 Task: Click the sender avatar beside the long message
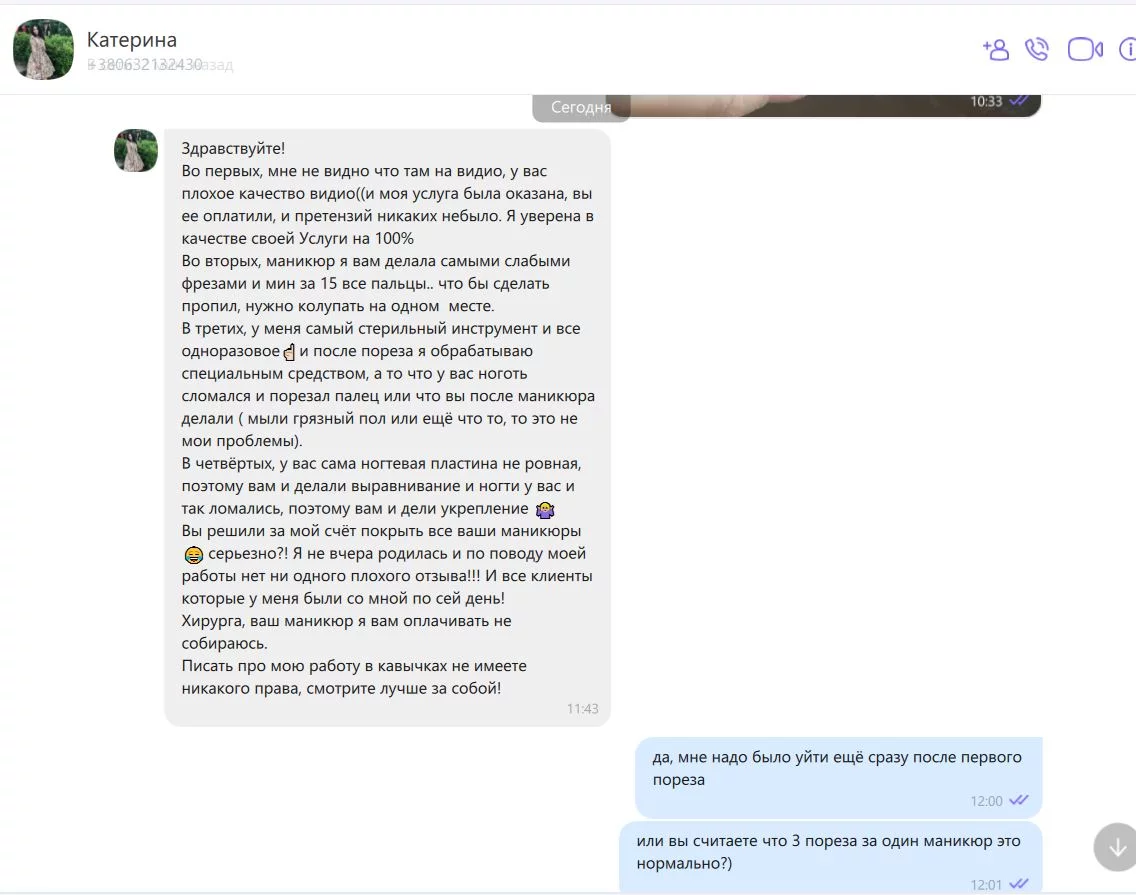click(x=135, y=150)
